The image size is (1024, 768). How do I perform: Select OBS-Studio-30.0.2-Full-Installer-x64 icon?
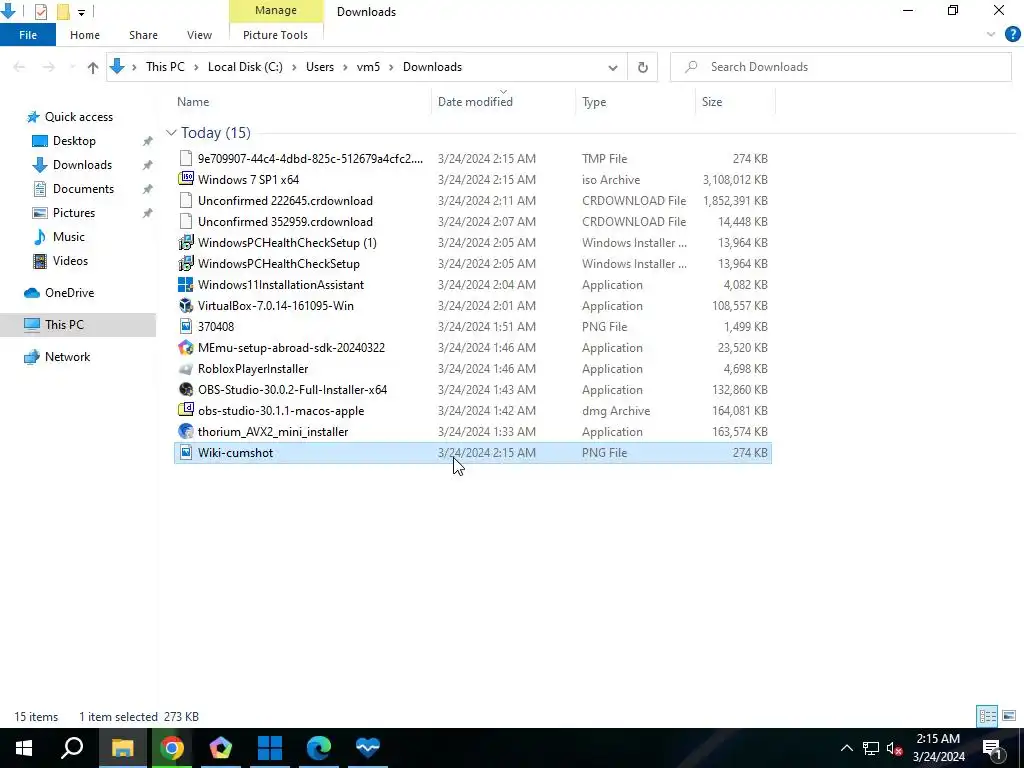coord(186,390)
